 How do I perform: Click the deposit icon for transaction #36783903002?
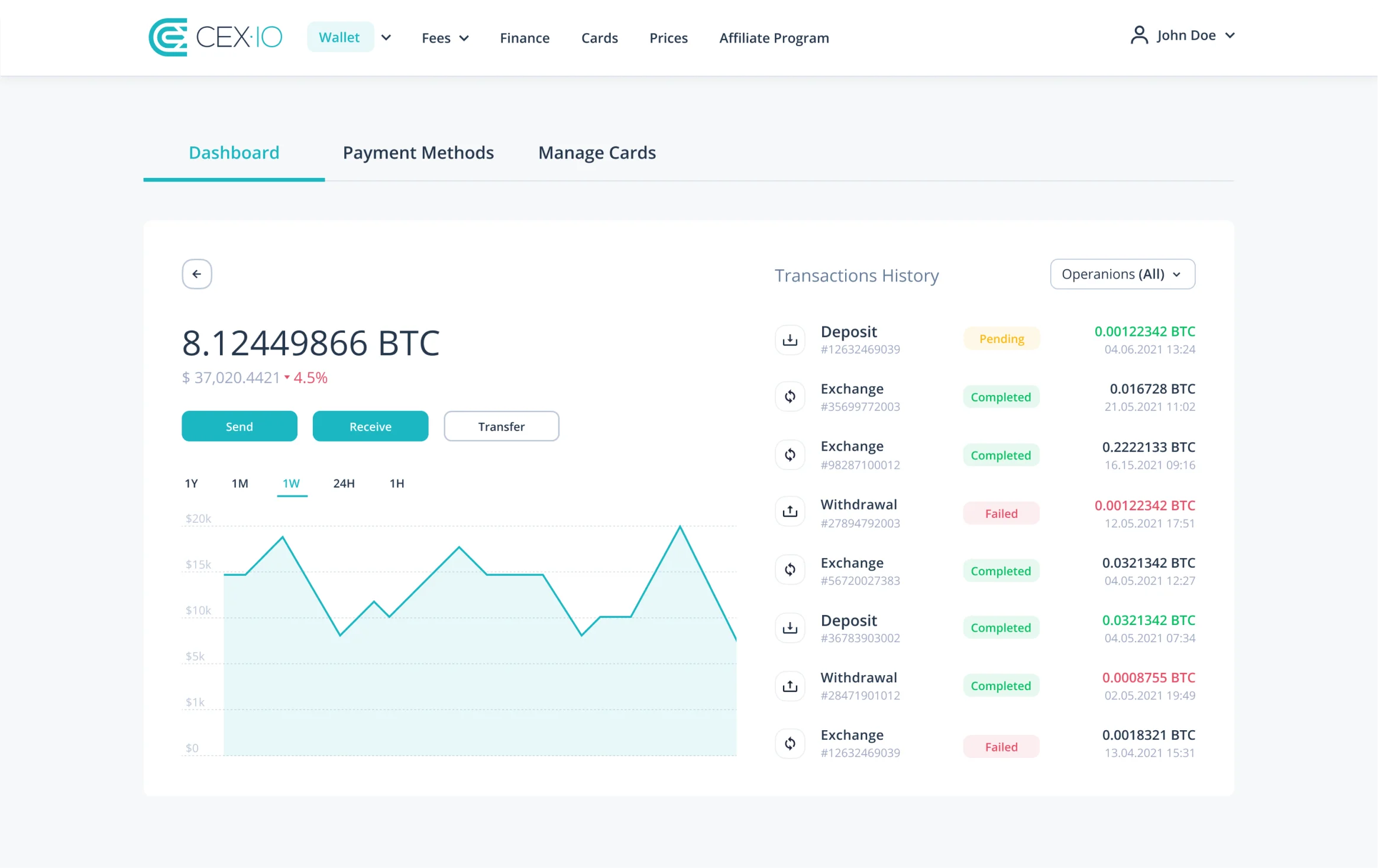pyautogui.click(x=790, y=628)
